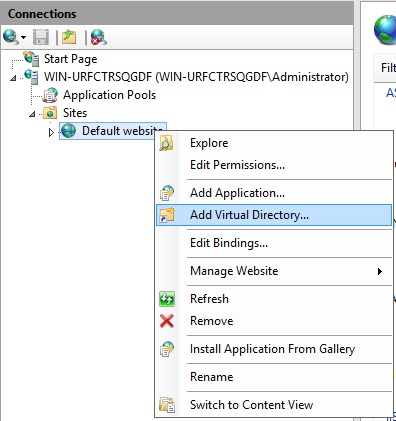Open the new connection dropdown arrow
This screenshot has width=396, height=421.
23,37
